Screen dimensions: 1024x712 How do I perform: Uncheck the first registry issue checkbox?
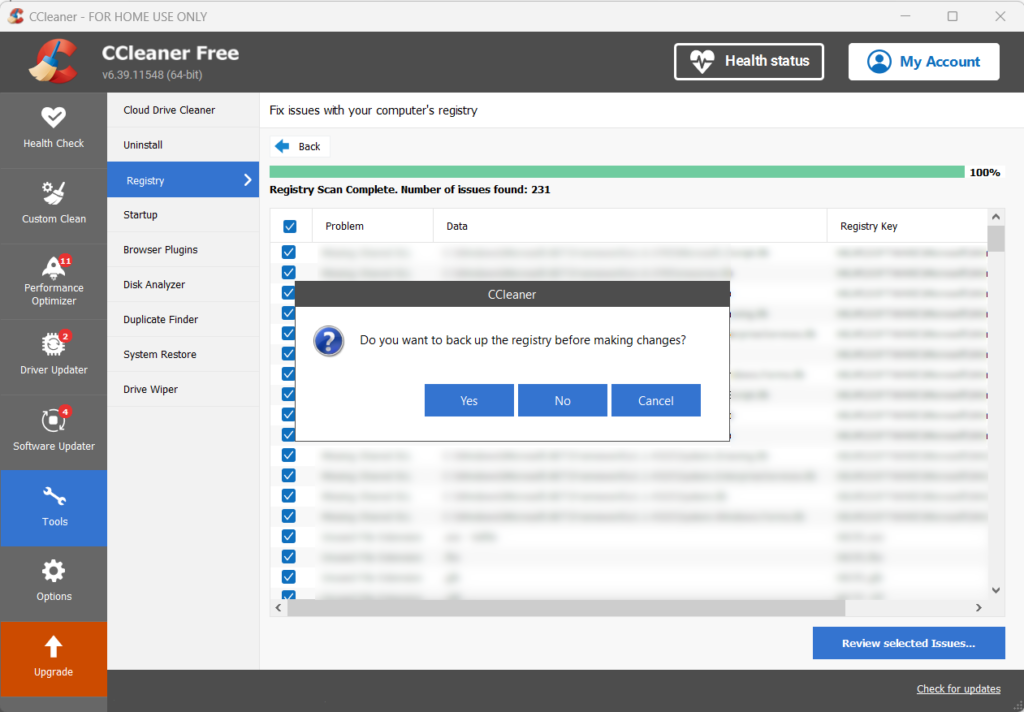pos(289,252)
